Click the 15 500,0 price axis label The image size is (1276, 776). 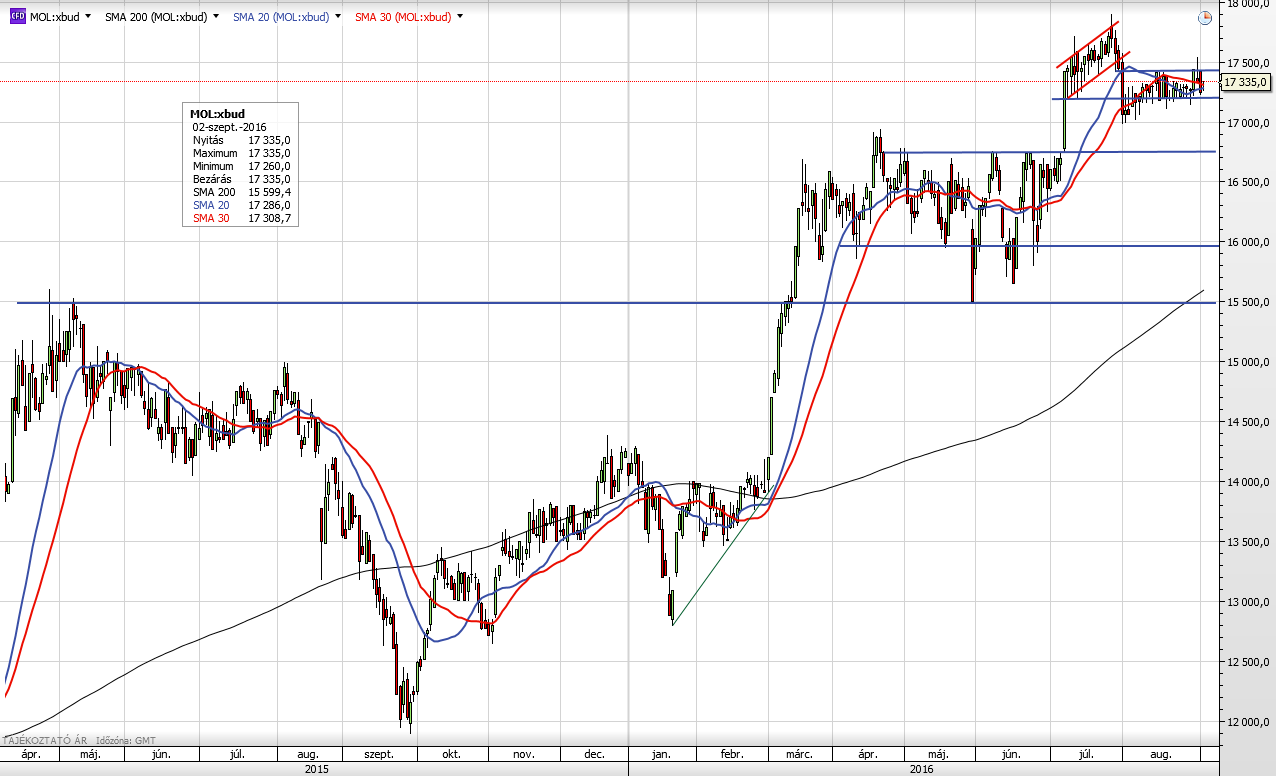pyautogui.click(x=1249, y=302)
